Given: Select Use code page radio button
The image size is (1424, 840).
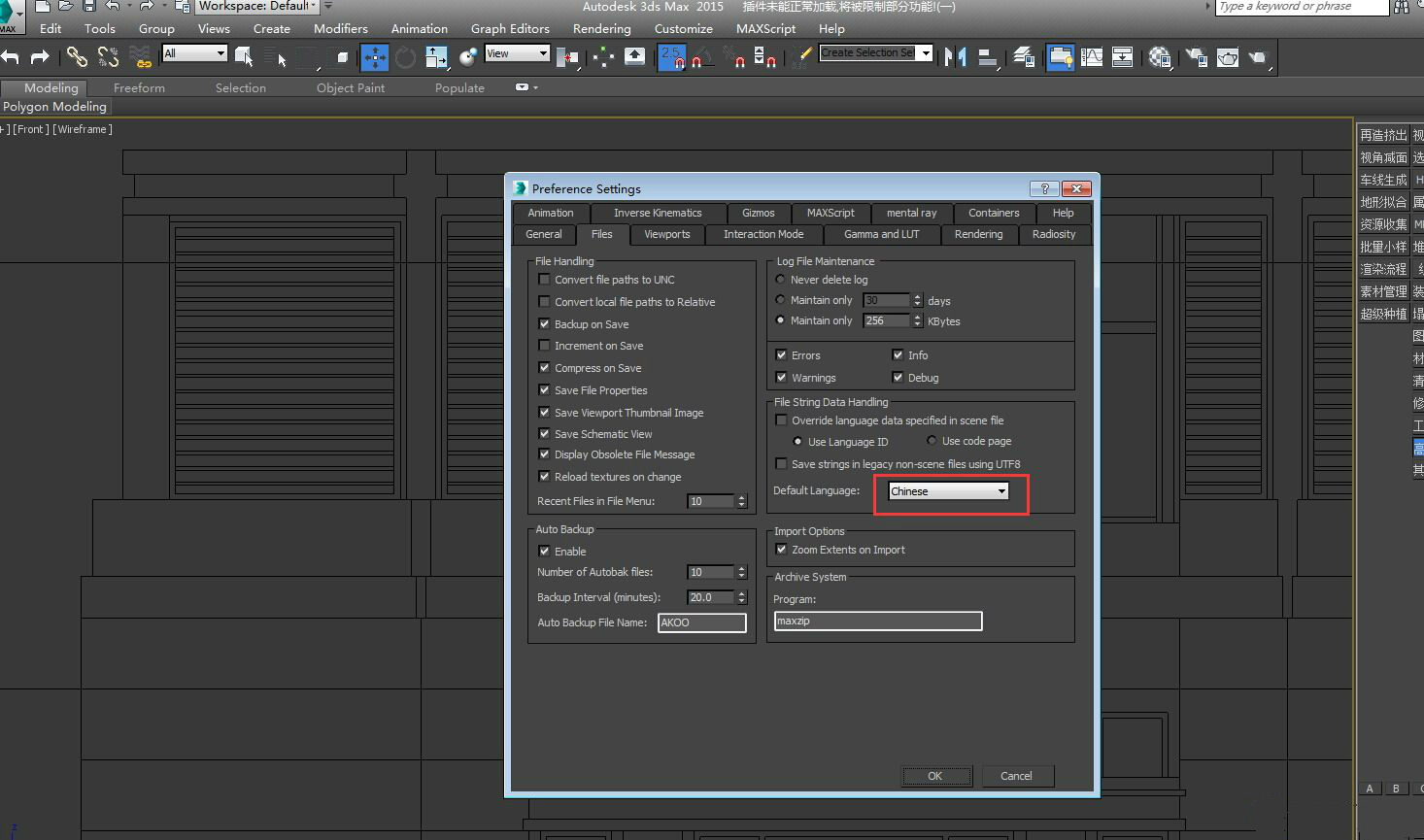Looking at the screenshot, I should tap(932, 441).
